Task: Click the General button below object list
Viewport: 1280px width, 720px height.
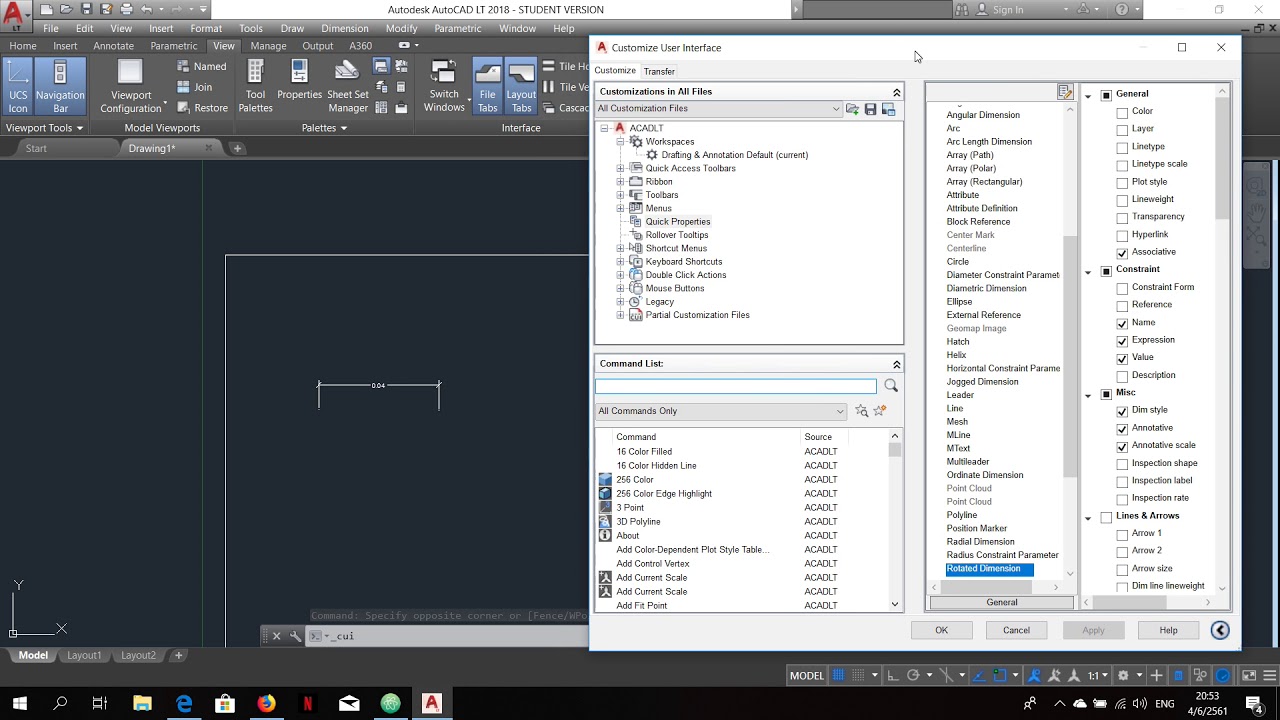Action: pyautogui.click(x=1002, y=602)
